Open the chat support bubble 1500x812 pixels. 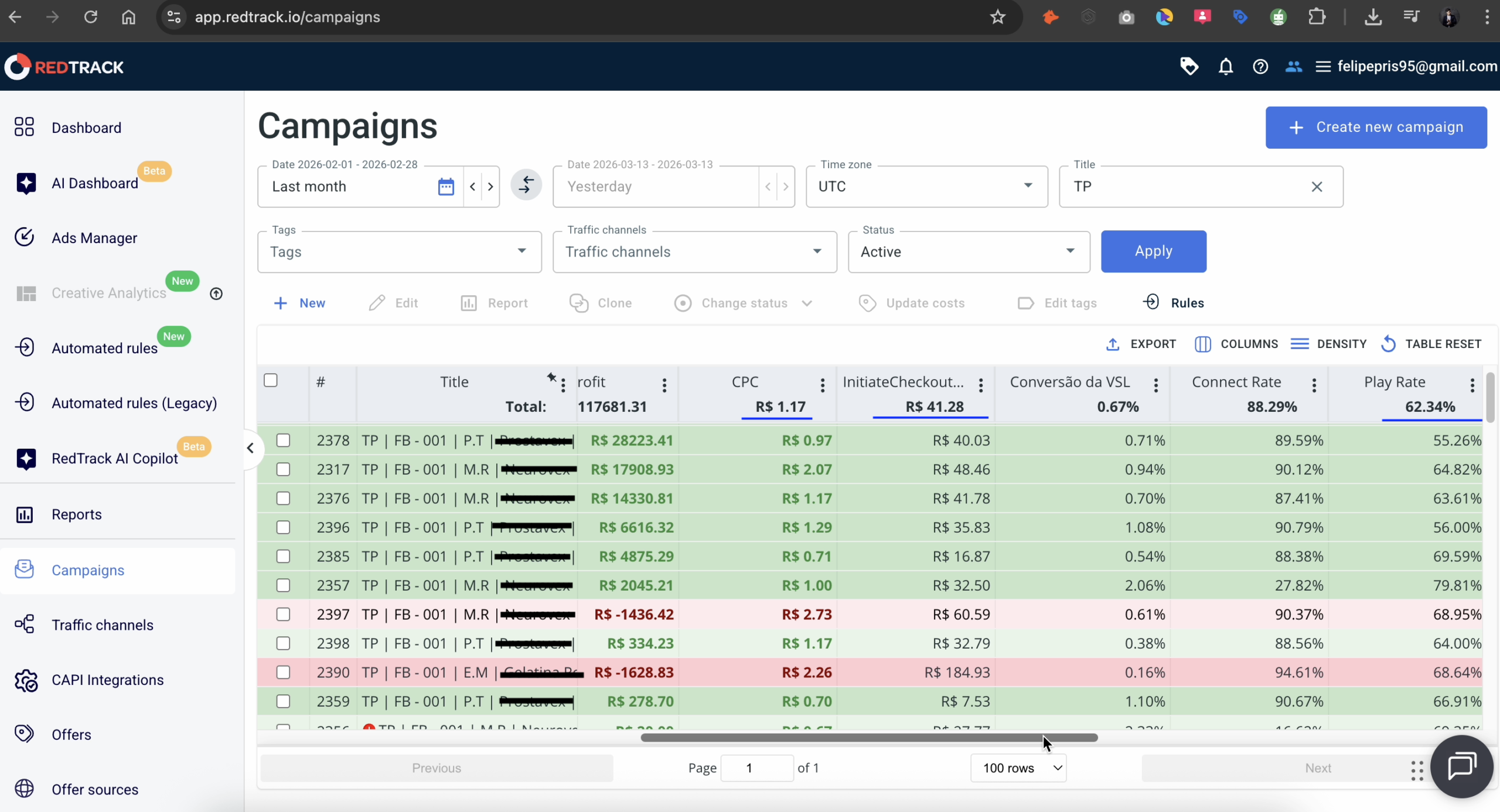click(1461, 766)
